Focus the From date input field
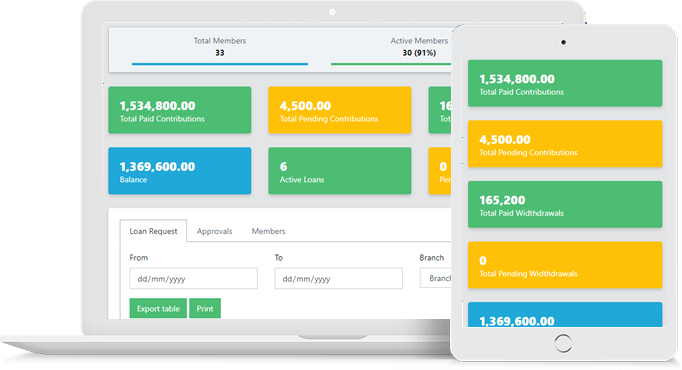The width and height of the screenshot is (682, 370). pyautogui.click(x=194, y=278)
